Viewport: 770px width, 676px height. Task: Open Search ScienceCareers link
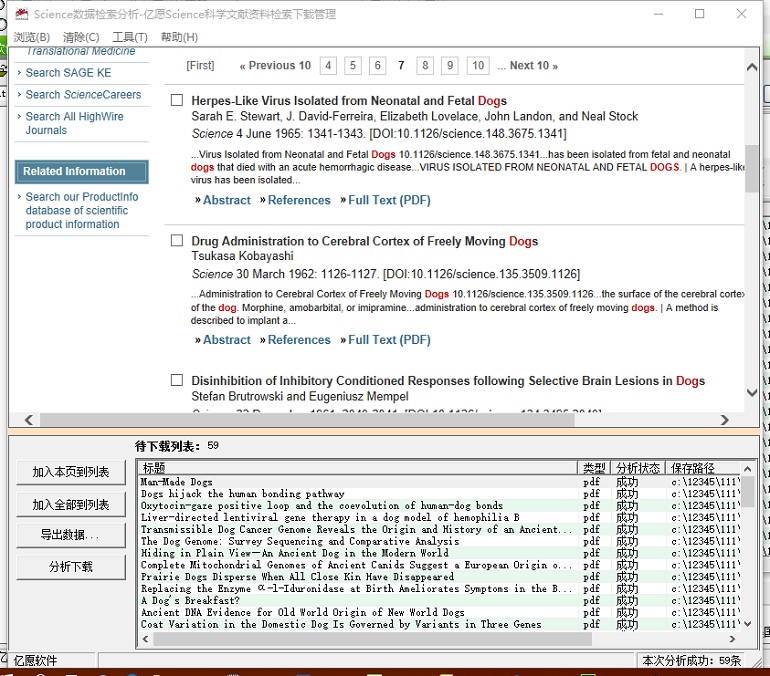point(83,95)
